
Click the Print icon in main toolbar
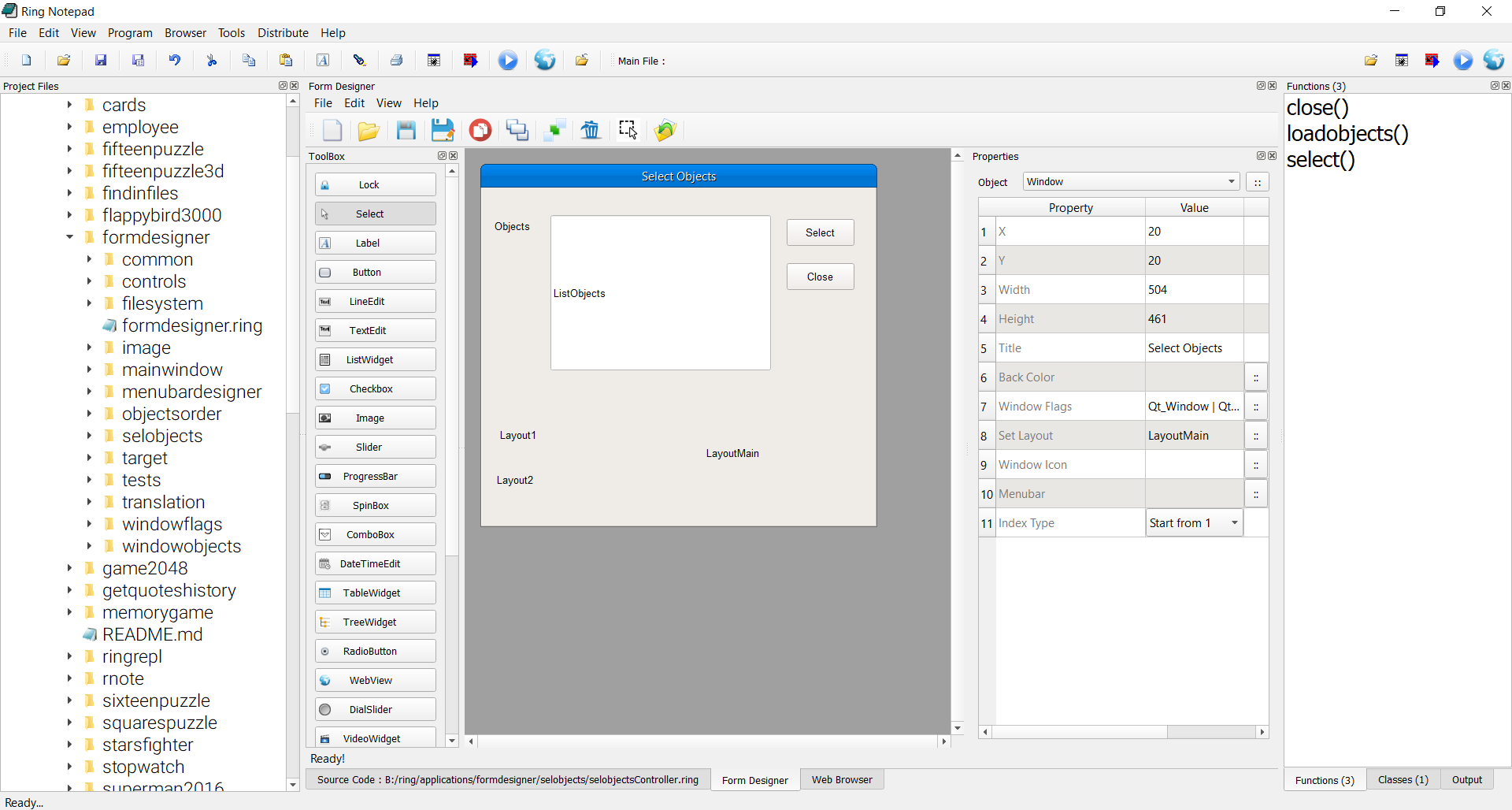pyautogui.click(x=397, y=61)
